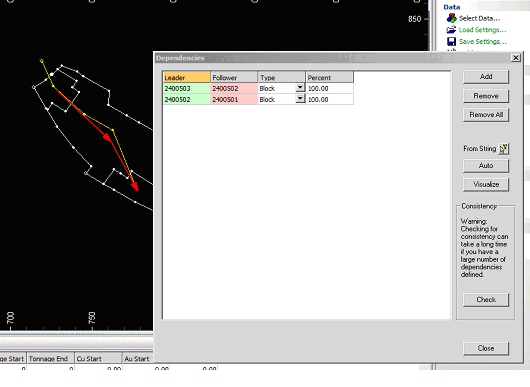The image size is (530, 387).
Task: Click the From String picker icon
Action: click(x=504, y=148)
